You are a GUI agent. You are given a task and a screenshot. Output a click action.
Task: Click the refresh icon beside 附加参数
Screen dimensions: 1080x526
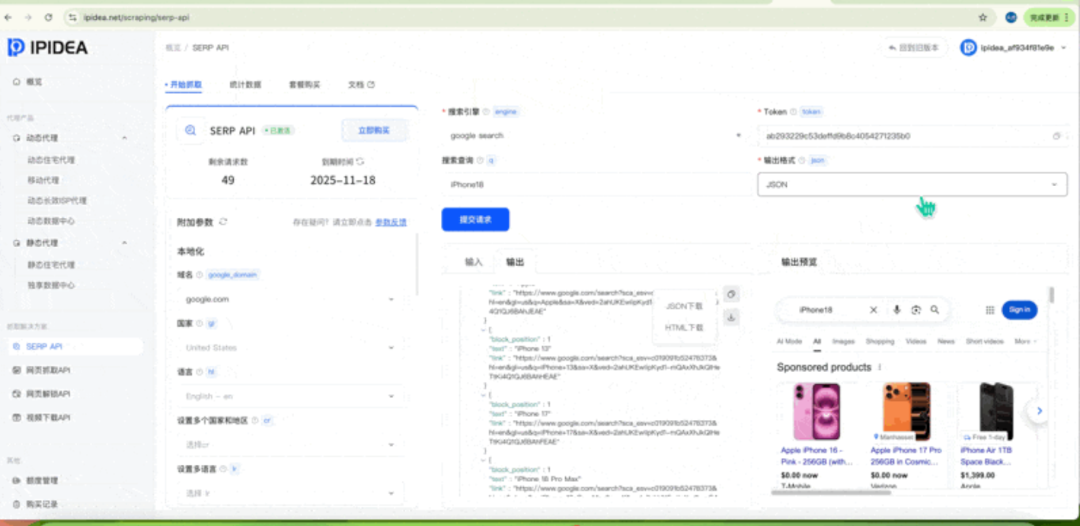(222, 222)
